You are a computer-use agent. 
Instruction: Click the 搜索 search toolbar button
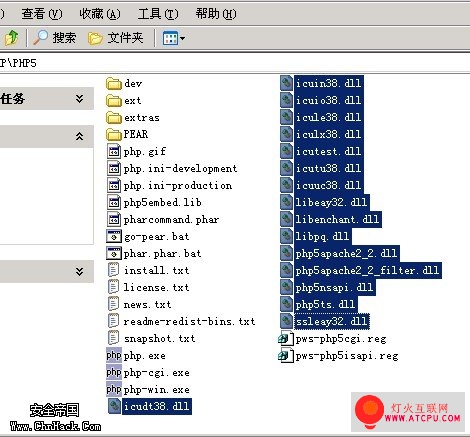pos(55,38)
